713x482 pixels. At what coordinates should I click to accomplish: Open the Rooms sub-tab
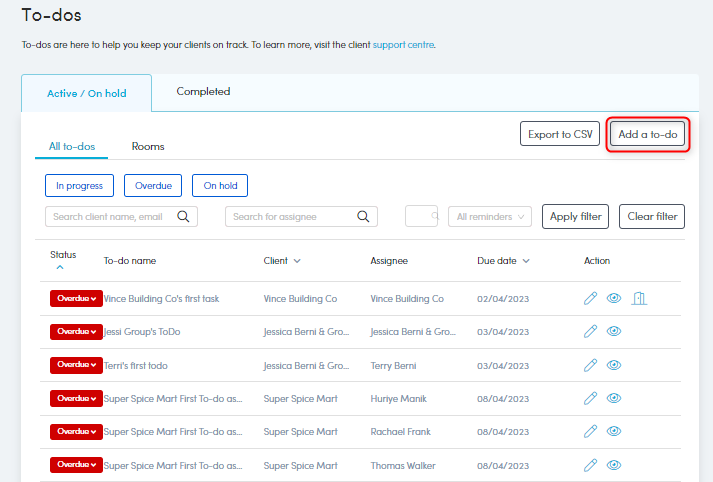pos(148,146)
